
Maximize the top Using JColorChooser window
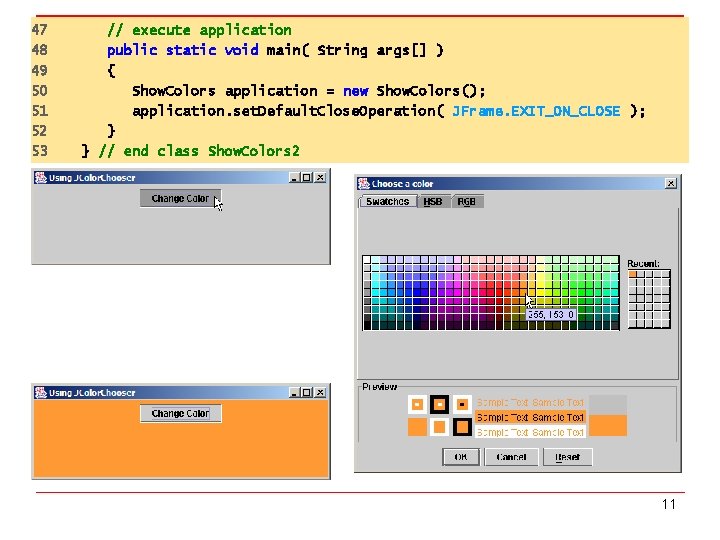(307, 177)
